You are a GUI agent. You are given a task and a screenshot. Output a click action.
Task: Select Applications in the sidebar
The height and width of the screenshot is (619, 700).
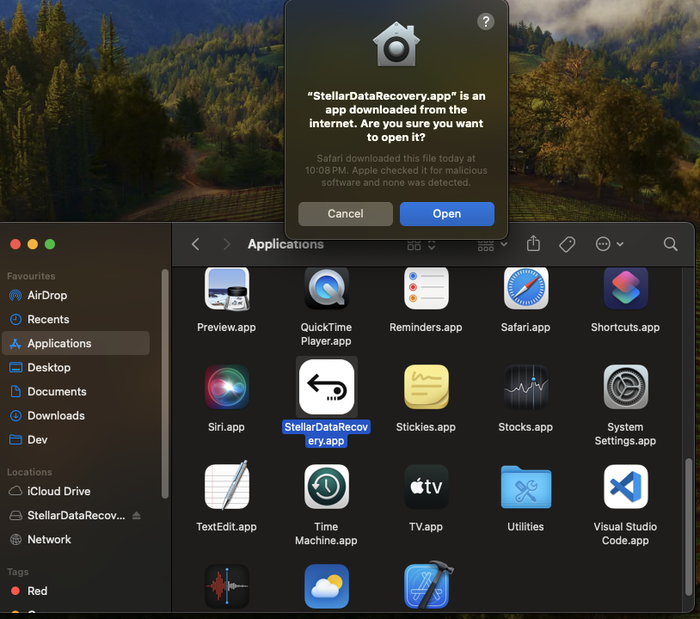pos(75,343)
